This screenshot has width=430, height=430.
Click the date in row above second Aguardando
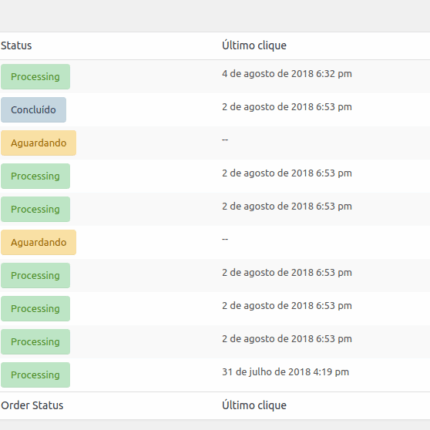pyautogui.click(x=287, y=206)
